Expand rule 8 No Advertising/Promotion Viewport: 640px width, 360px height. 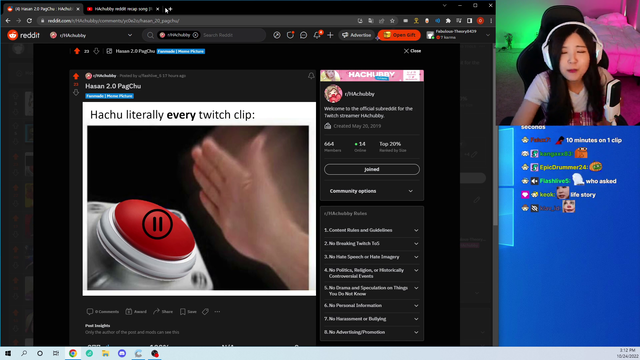(371, 332)
